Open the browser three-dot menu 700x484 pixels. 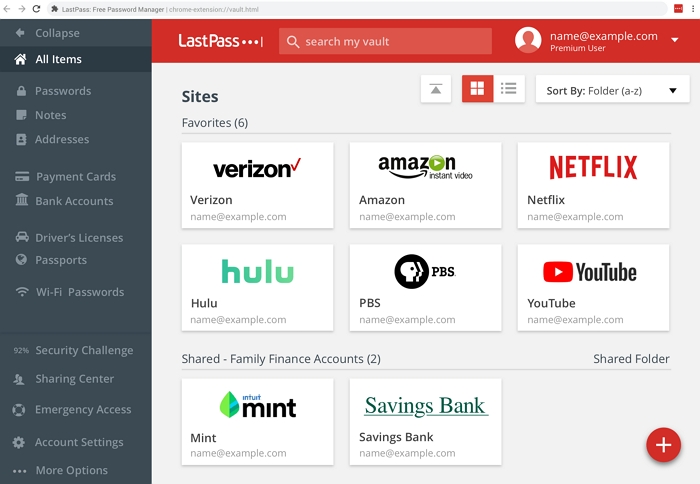coord(693,8)
